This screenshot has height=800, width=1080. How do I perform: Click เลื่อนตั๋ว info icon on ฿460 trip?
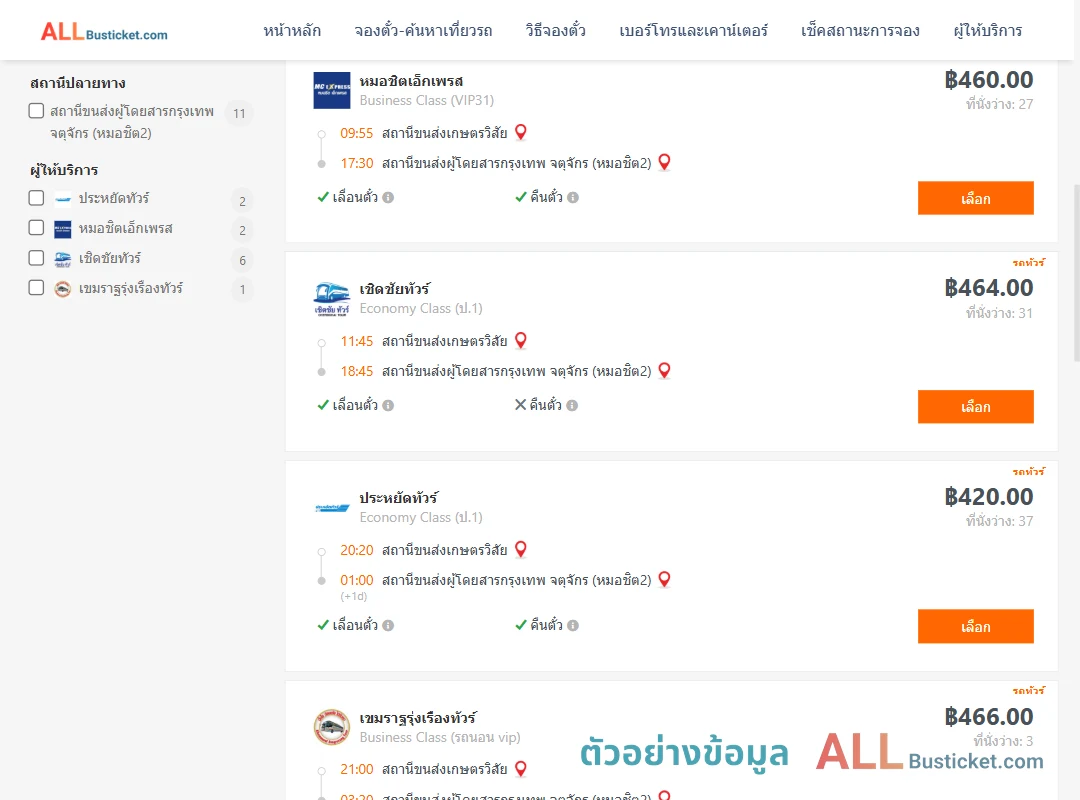[x=388, y=198]
